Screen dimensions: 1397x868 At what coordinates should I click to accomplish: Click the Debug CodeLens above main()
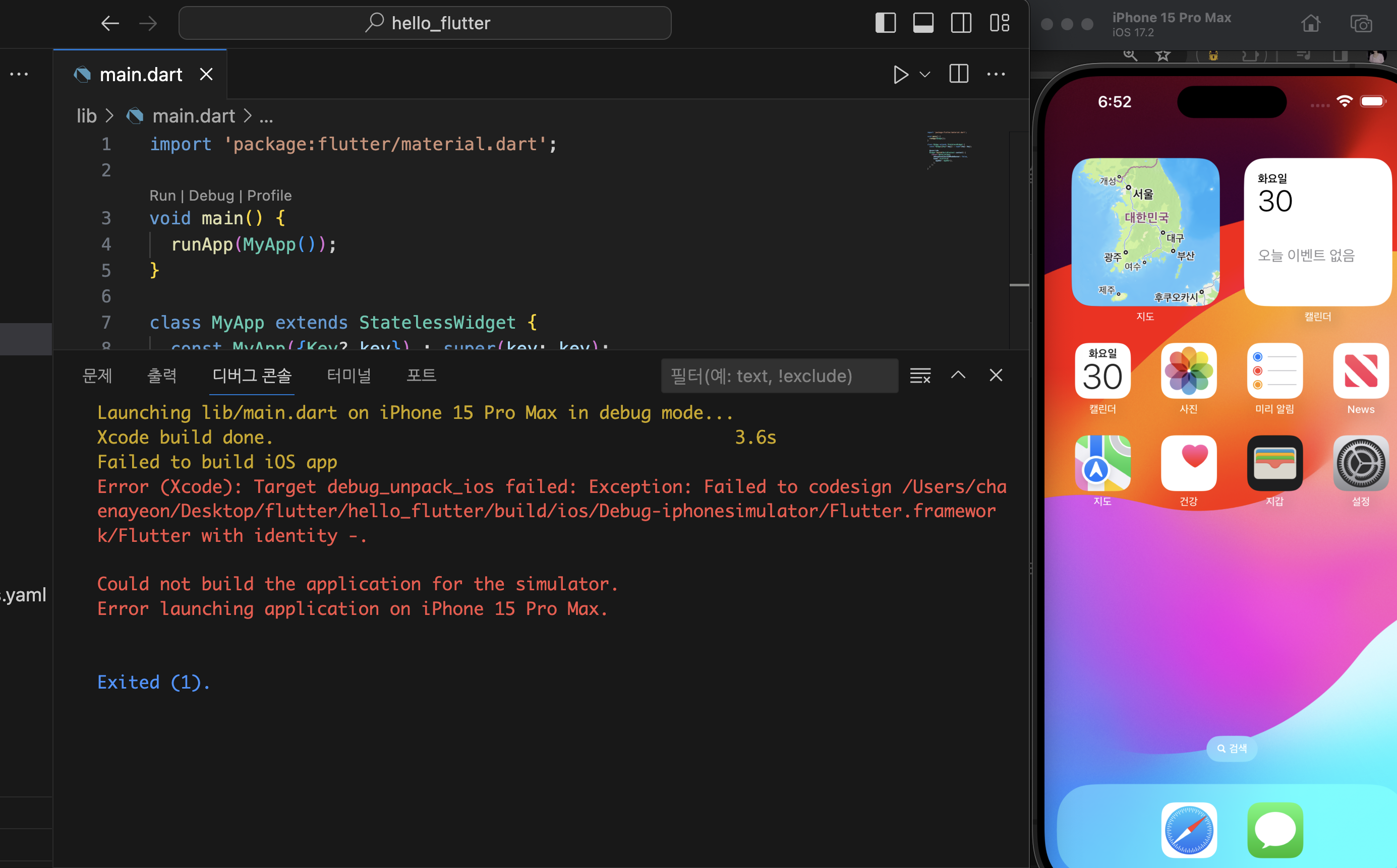click(x=211, y=196)
